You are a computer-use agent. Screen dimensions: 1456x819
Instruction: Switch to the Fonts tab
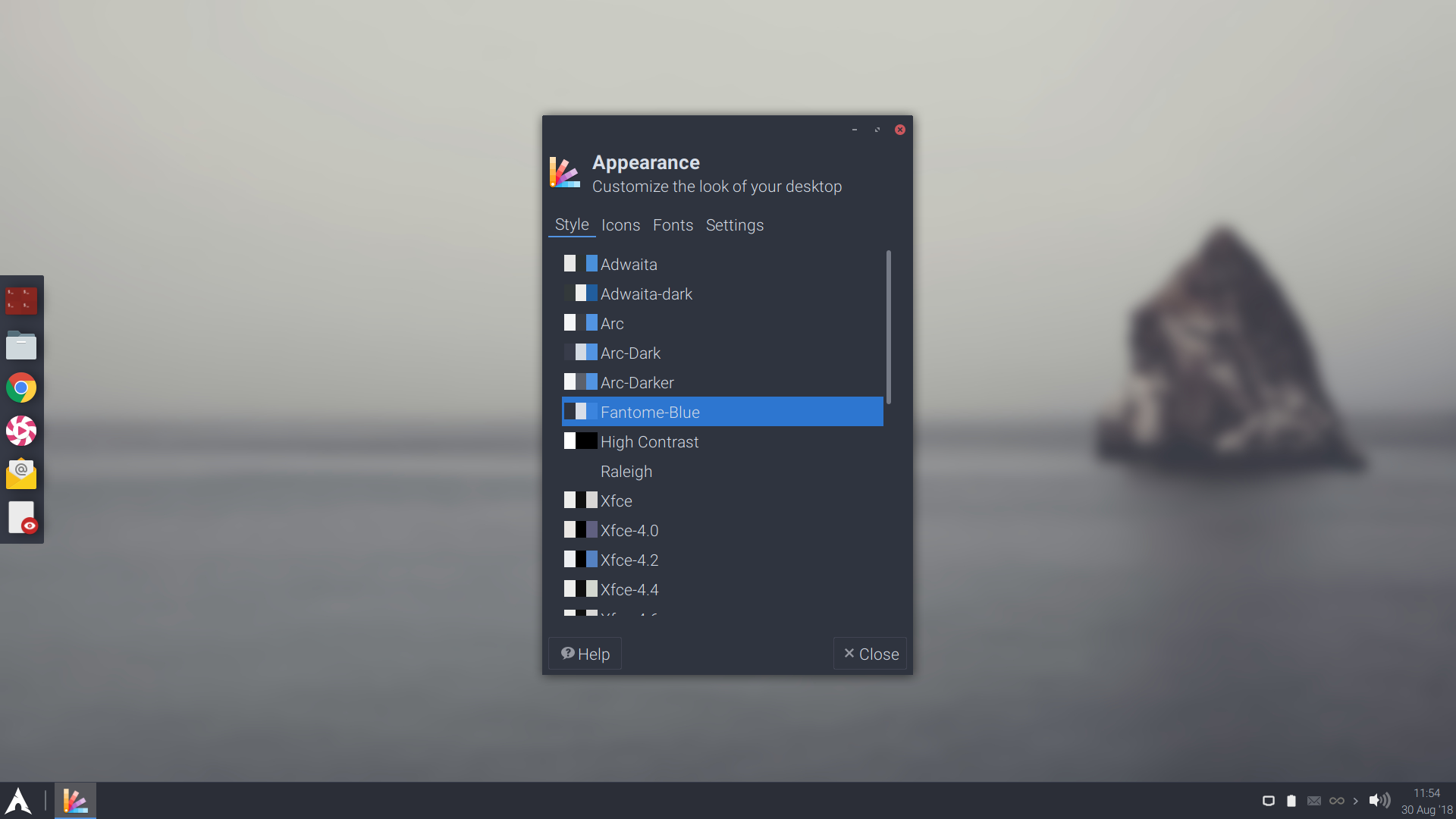(673, 225)
